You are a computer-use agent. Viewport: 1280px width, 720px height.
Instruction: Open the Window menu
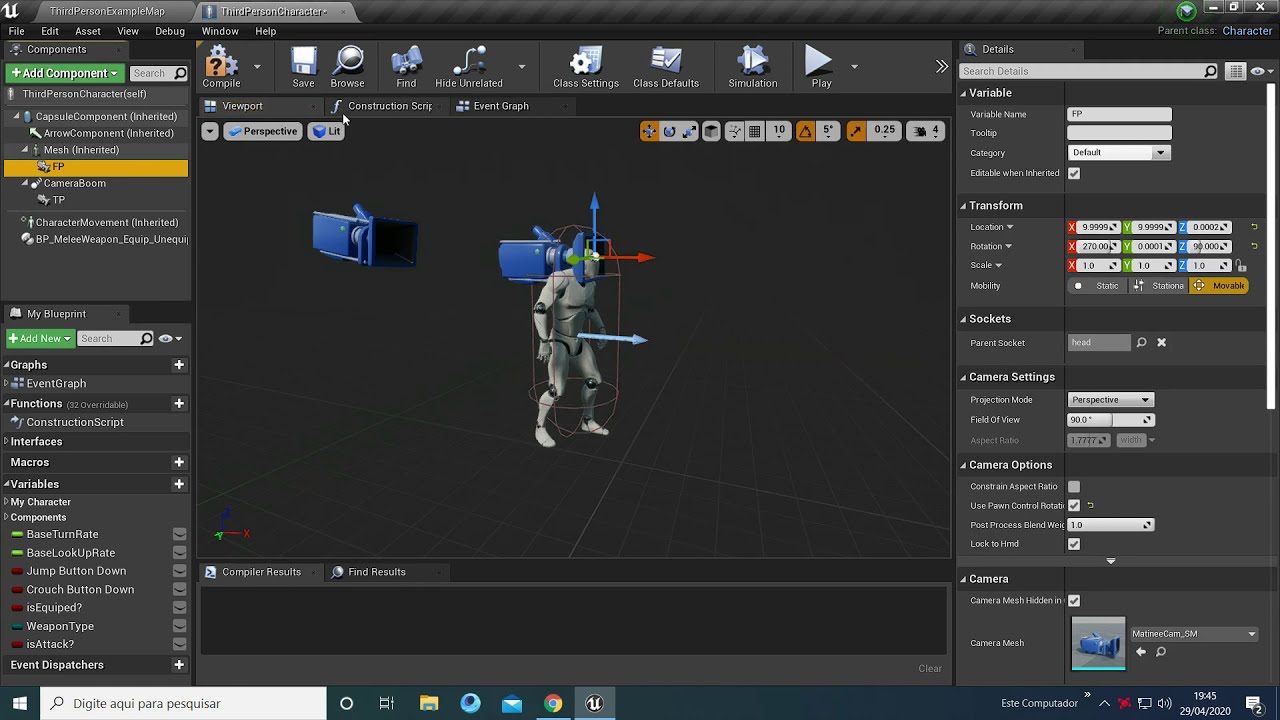(x=220, y=31)
